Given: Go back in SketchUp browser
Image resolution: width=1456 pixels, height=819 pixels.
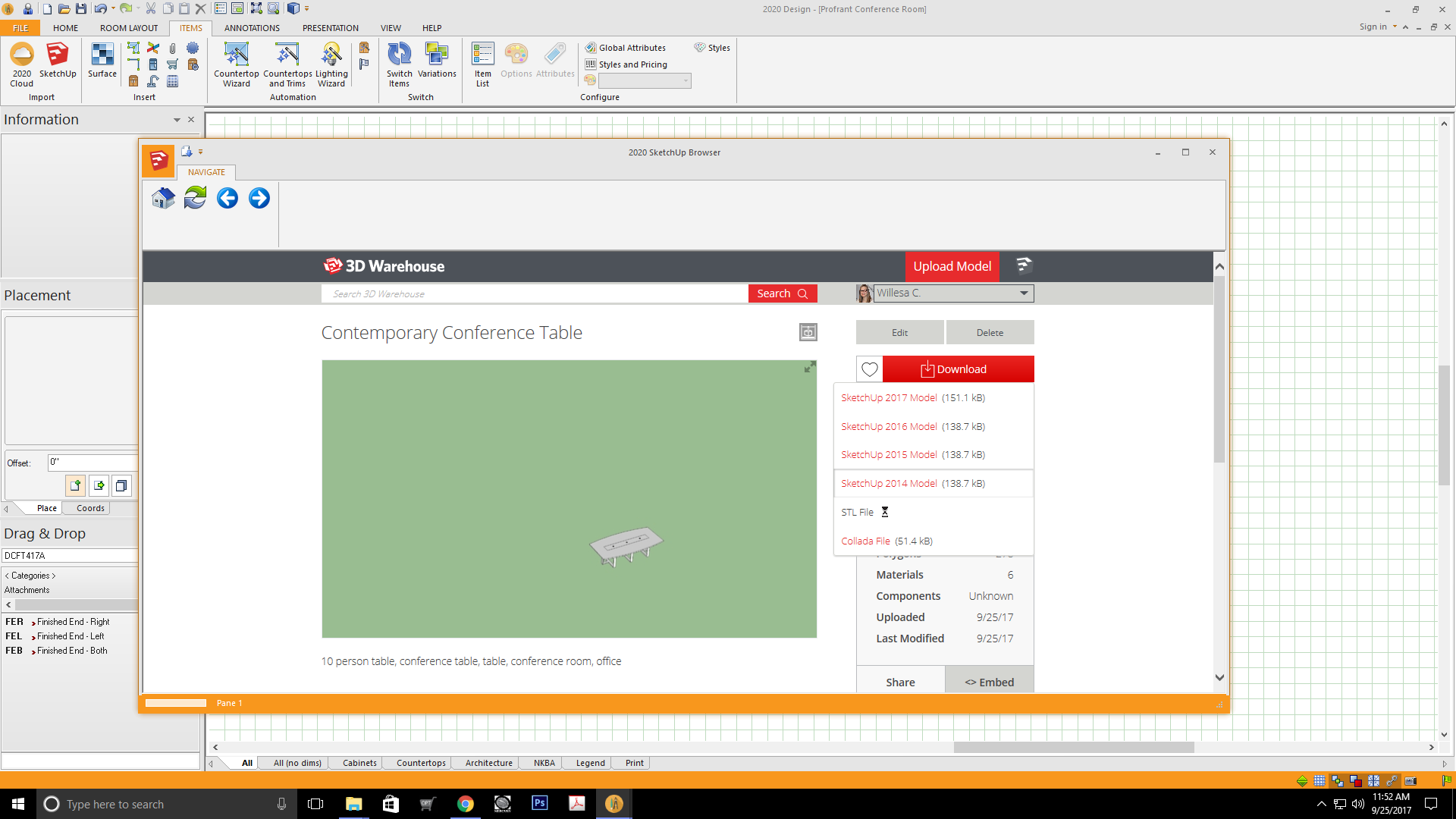Looking at the screenshot, I should pos(227,199).
